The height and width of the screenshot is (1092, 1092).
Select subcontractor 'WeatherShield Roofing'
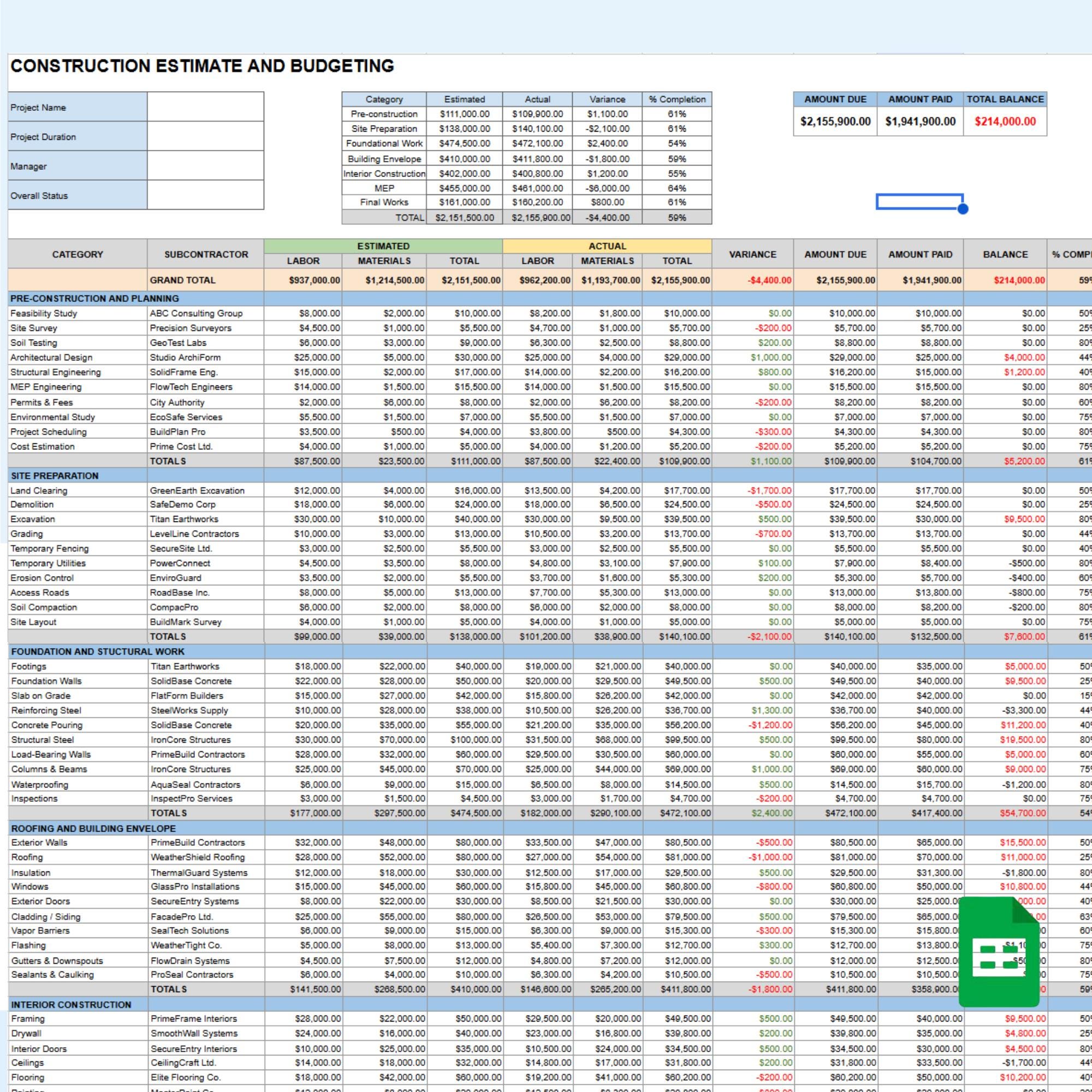[x=206, y=857]
